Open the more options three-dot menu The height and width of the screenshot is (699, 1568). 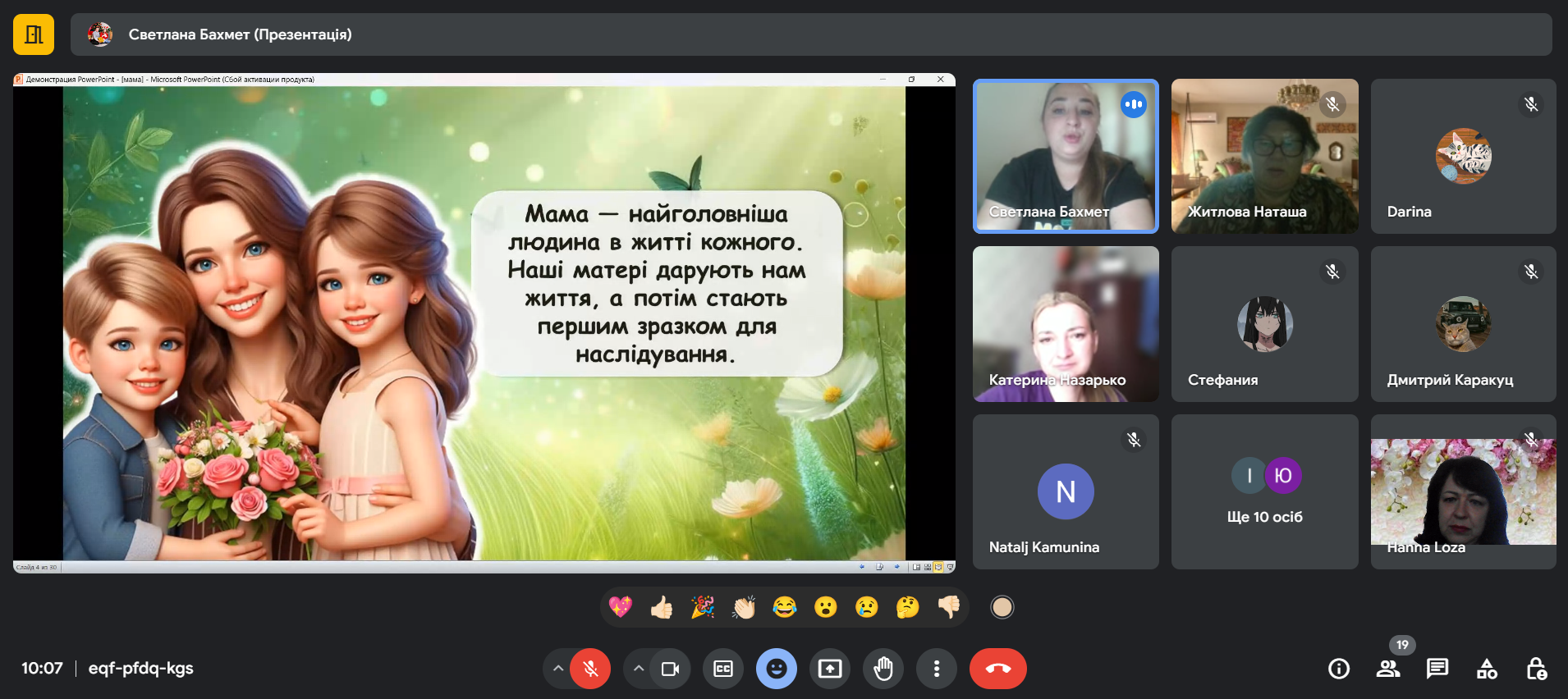pos(936,669)
